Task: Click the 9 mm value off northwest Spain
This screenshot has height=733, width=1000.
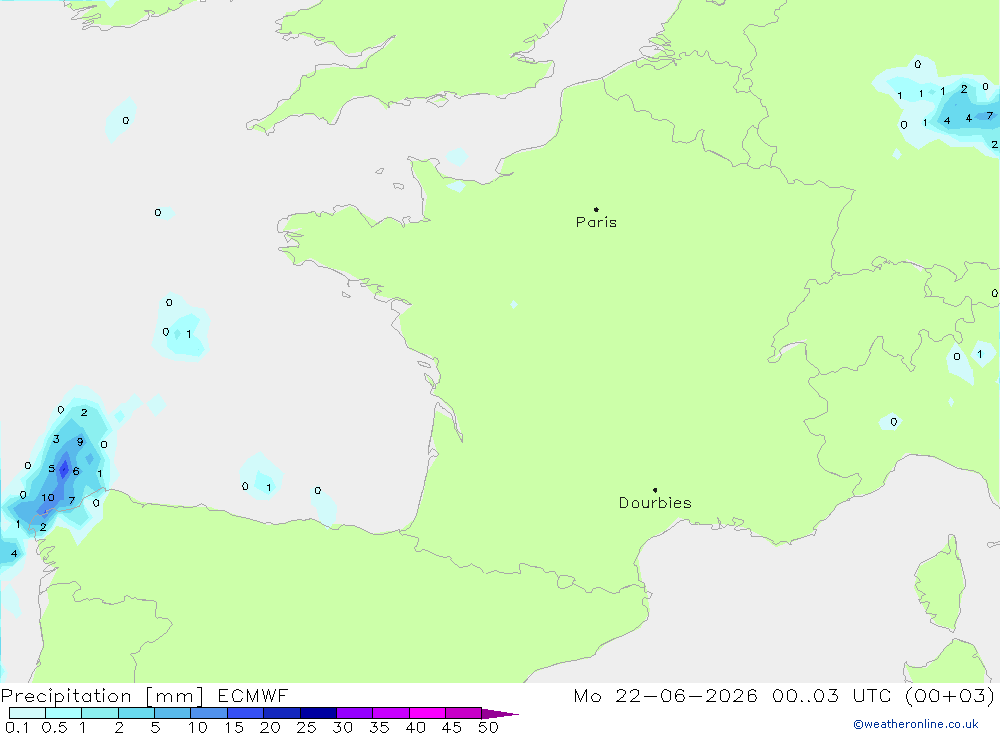Action: 80,441
